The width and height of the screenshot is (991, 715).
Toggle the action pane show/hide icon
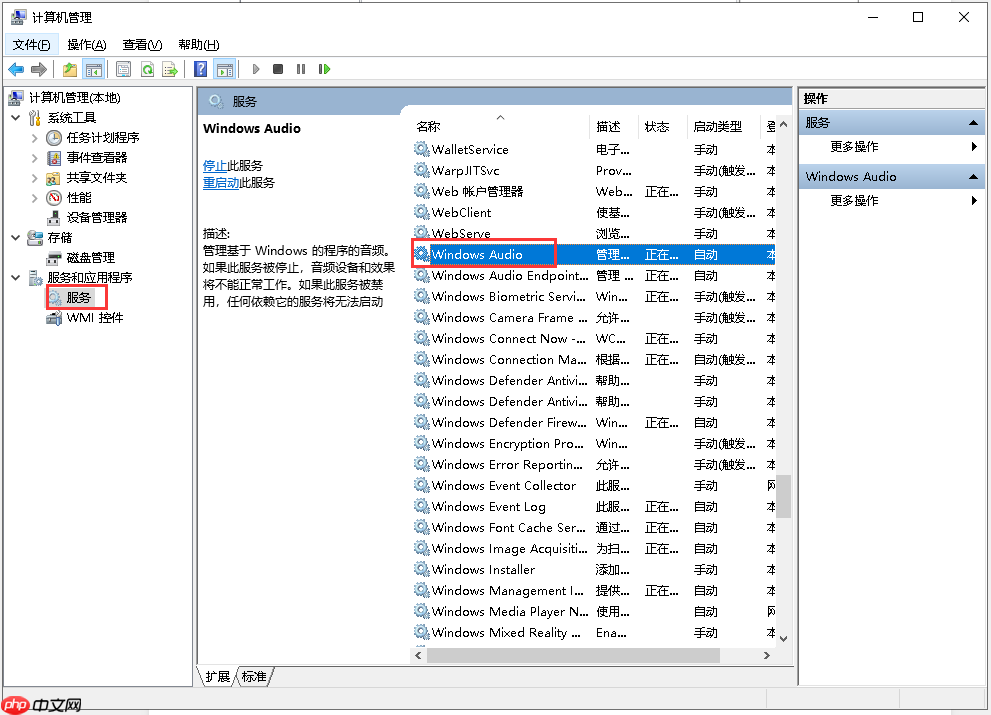pyautogui.click(x=225, y=68)
